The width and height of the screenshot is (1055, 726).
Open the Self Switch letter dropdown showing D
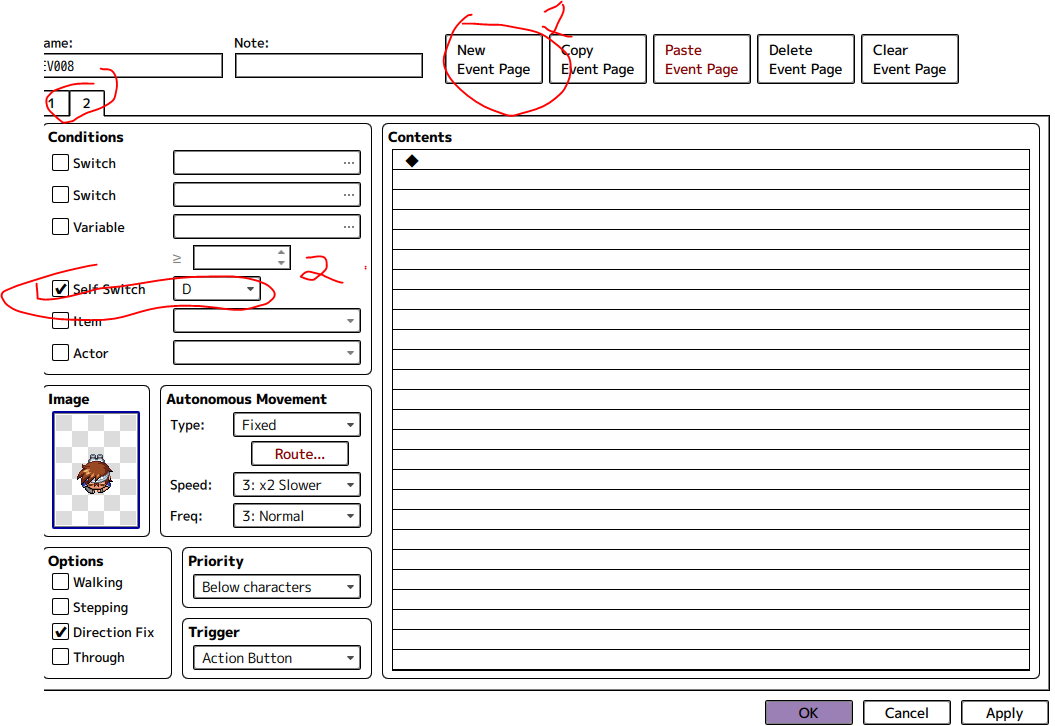pos(217,288)
